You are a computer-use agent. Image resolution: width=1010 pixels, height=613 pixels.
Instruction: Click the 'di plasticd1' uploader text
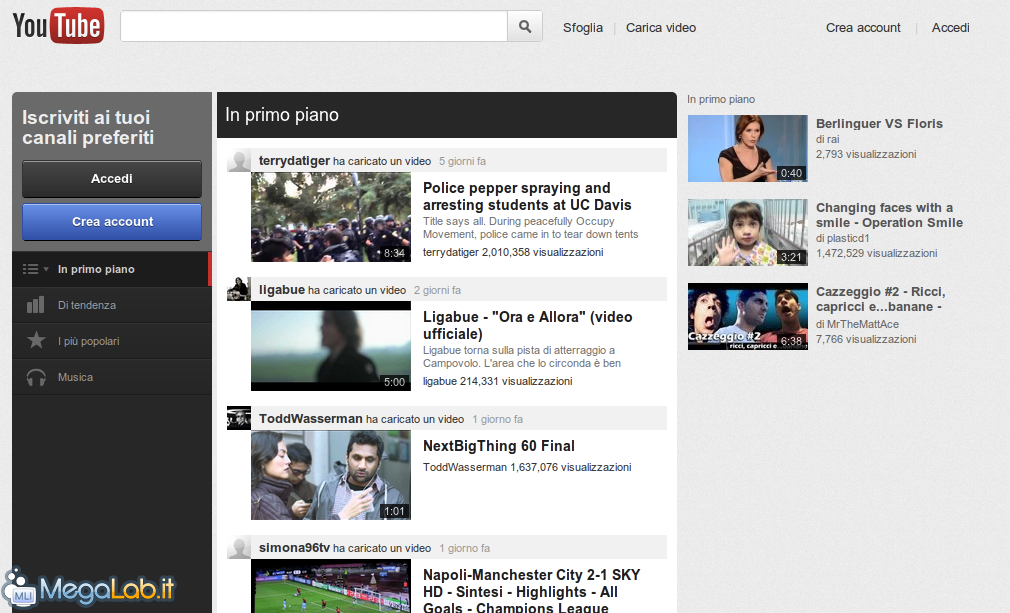[x=843, y=238]
